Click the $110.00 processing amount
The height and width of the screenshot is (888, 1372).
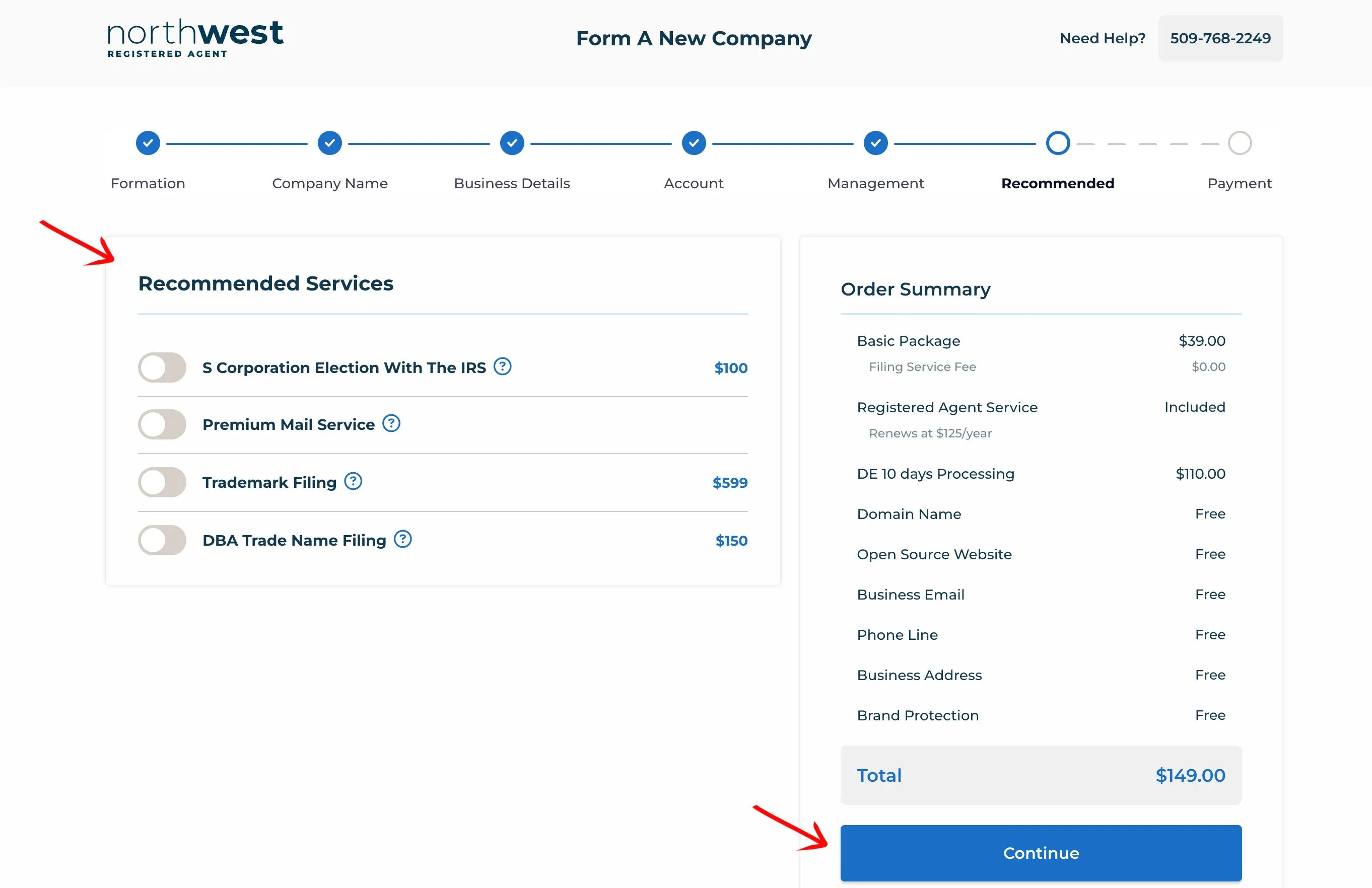[x=1200, y=474]
